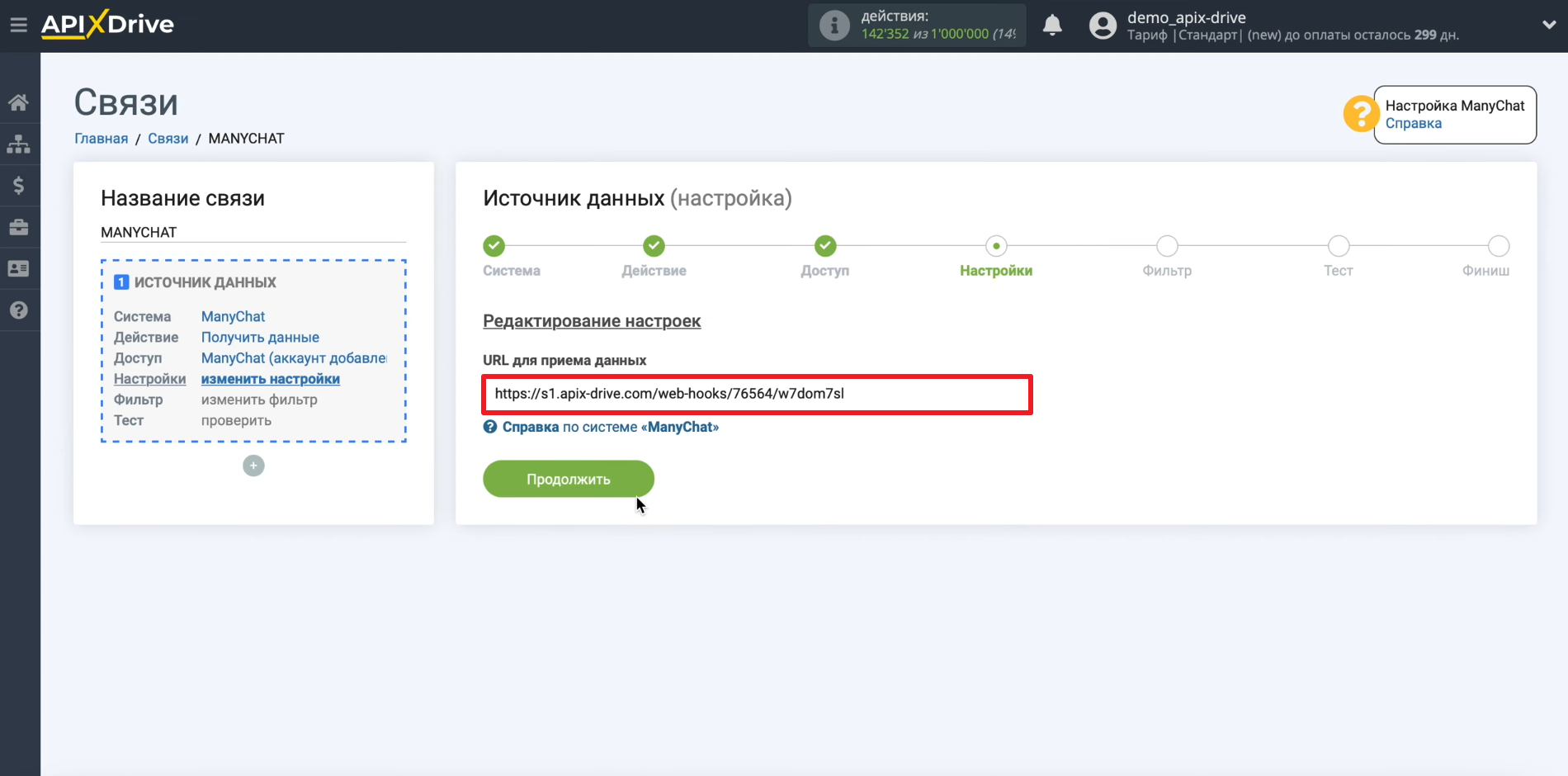Screen dimensions: 1568x776
Task: Click the actions info icon
Action: point(834,26)
